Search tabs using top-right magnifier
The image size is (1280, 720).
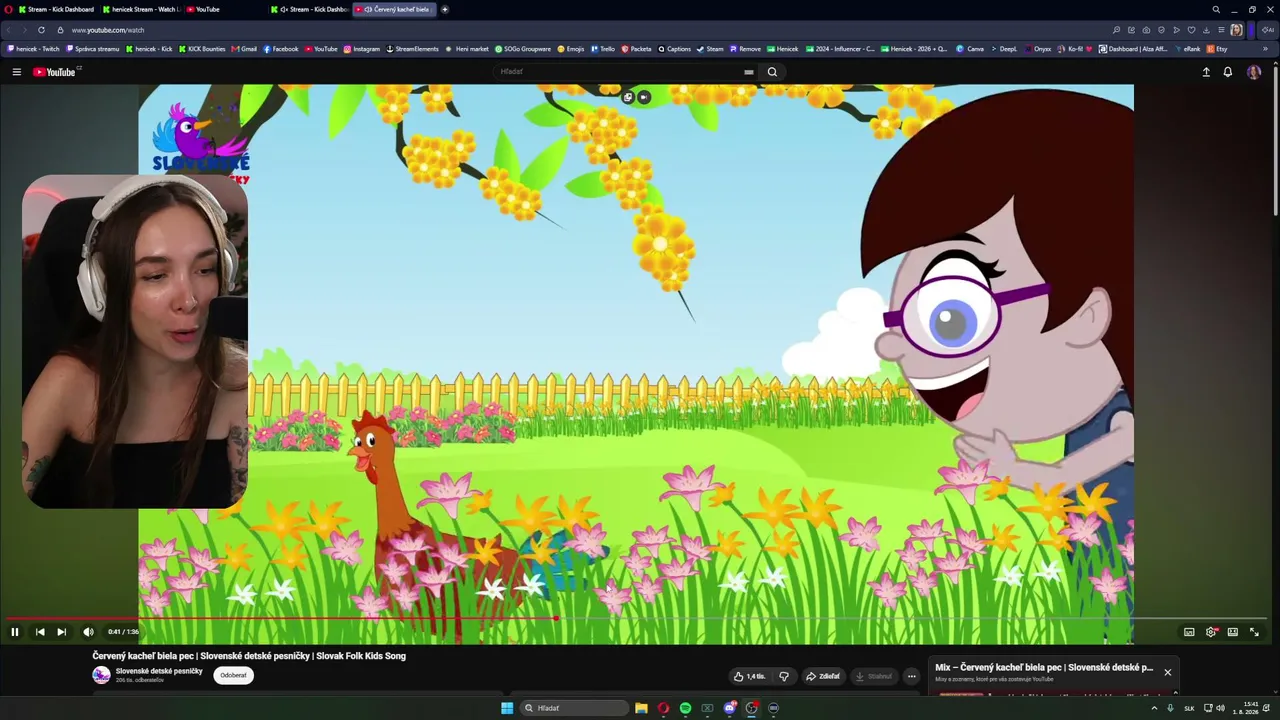[x=1216, y=9]
